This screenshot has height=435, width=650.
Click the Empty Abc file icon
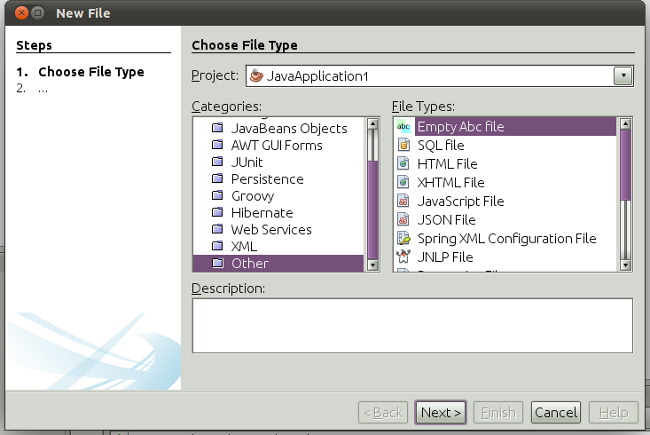click(404, 127)
